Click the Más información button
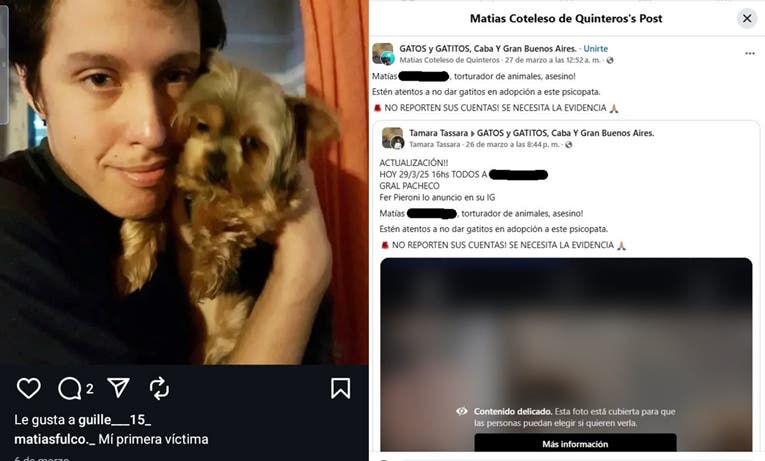Viewport: 765px width, 461px height. tap(575, 443)
